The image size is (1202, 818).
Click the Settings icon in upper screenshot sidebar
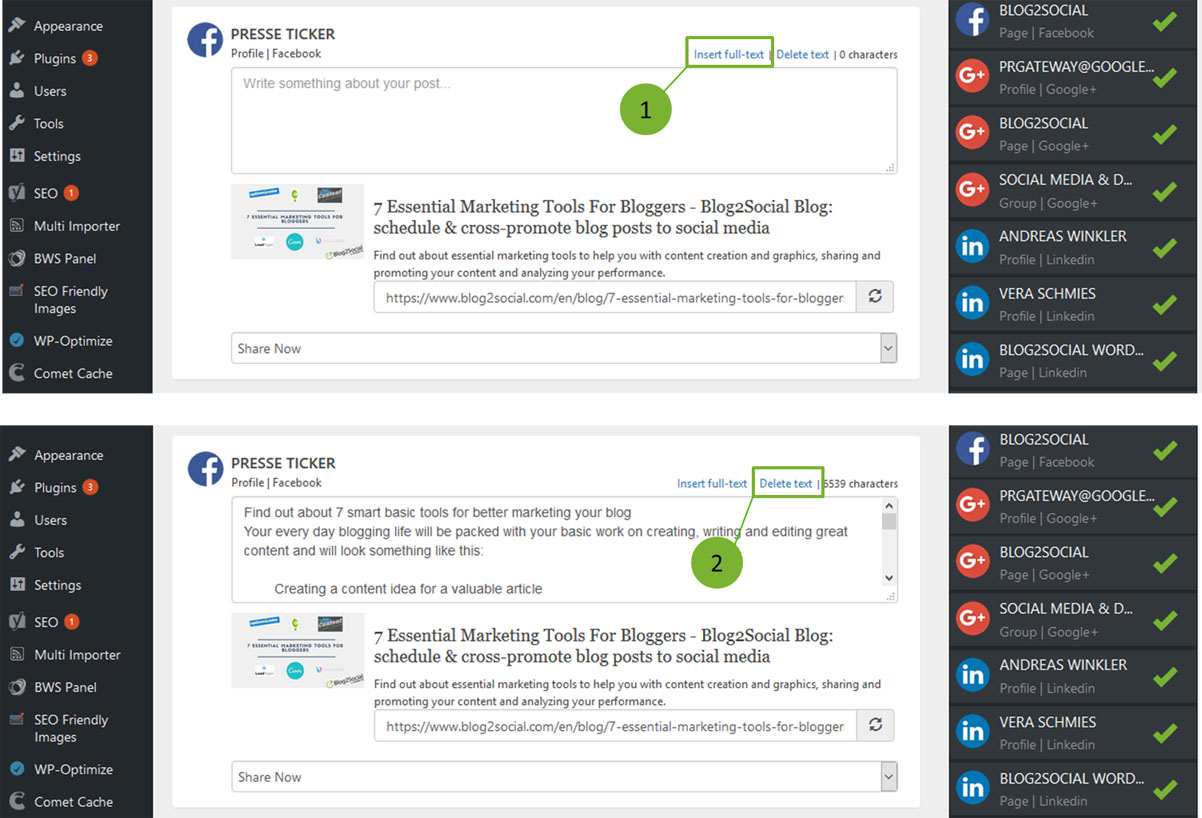17,156
